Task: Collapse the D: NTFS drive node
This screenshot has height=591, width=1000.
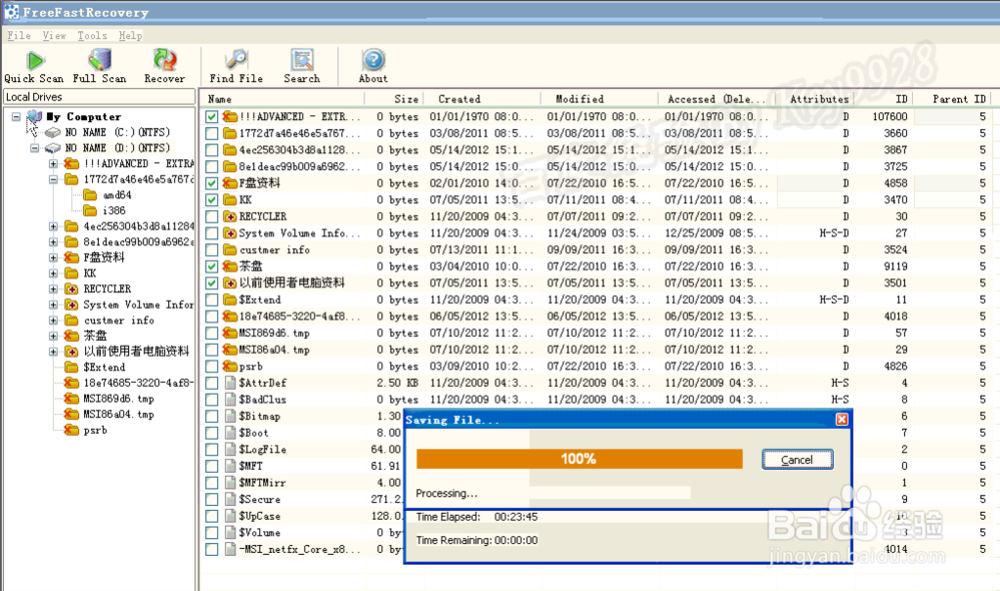Action: pyautogui.click(x=34, y=148)
